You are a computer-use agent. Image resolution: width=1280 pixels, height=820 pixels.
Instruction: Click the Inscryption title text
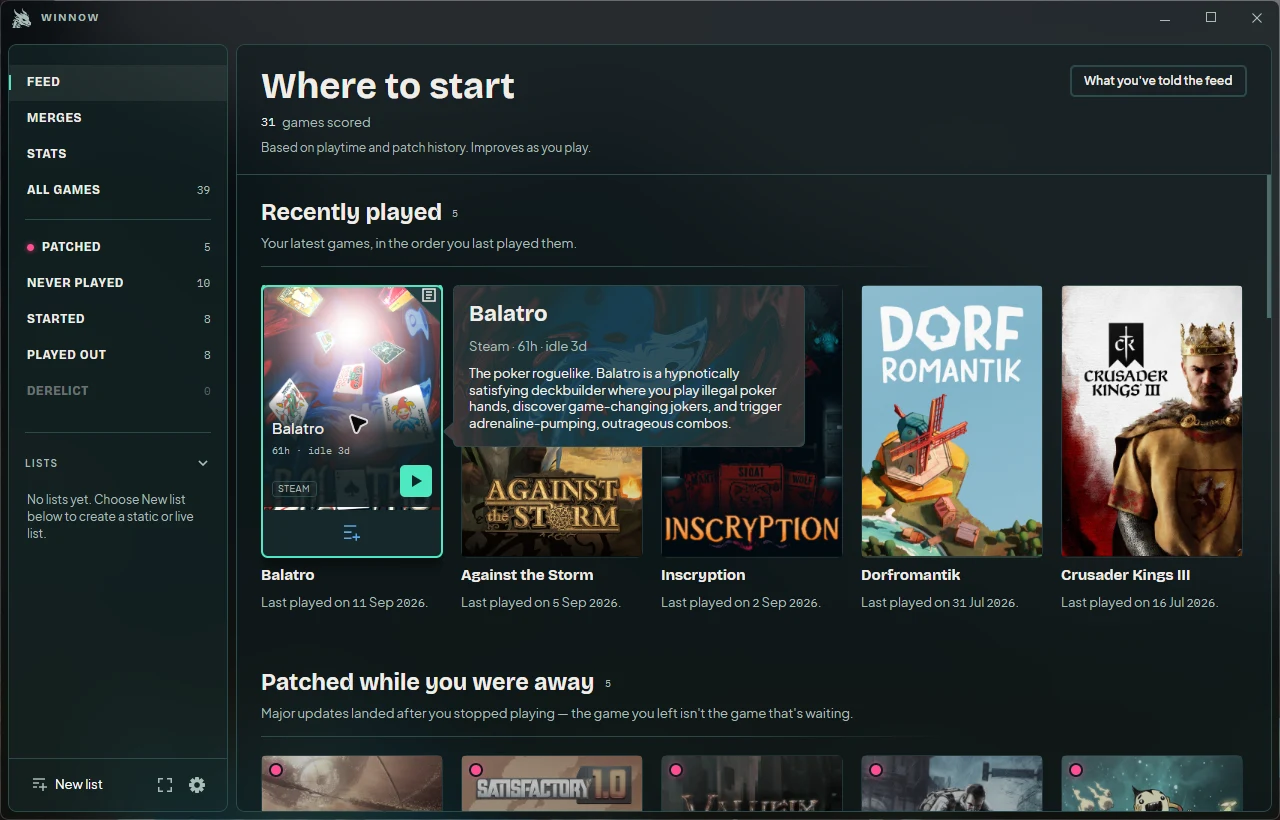click(x=703, y=575)
